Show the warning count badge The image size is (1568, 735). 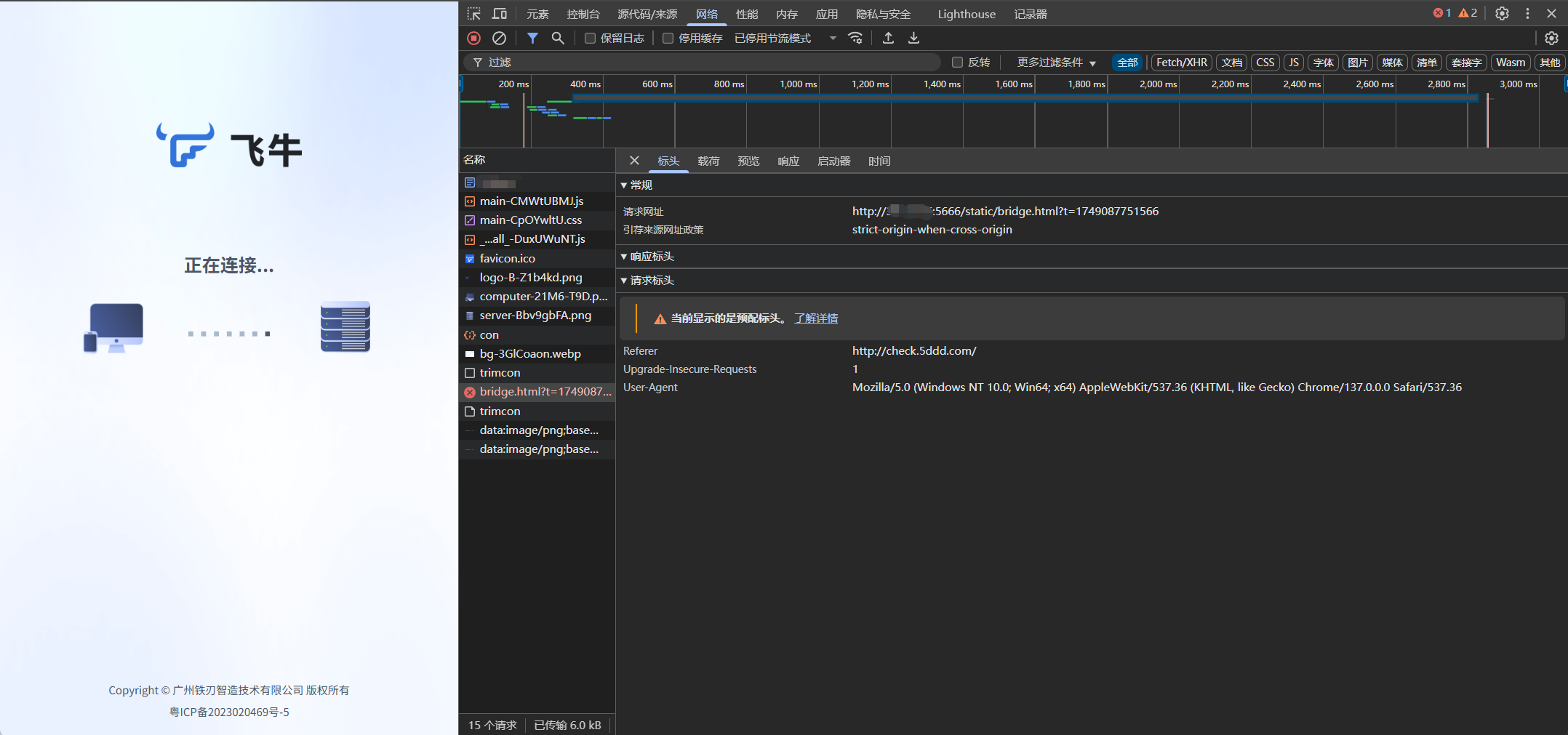(x=1468, y=13)
